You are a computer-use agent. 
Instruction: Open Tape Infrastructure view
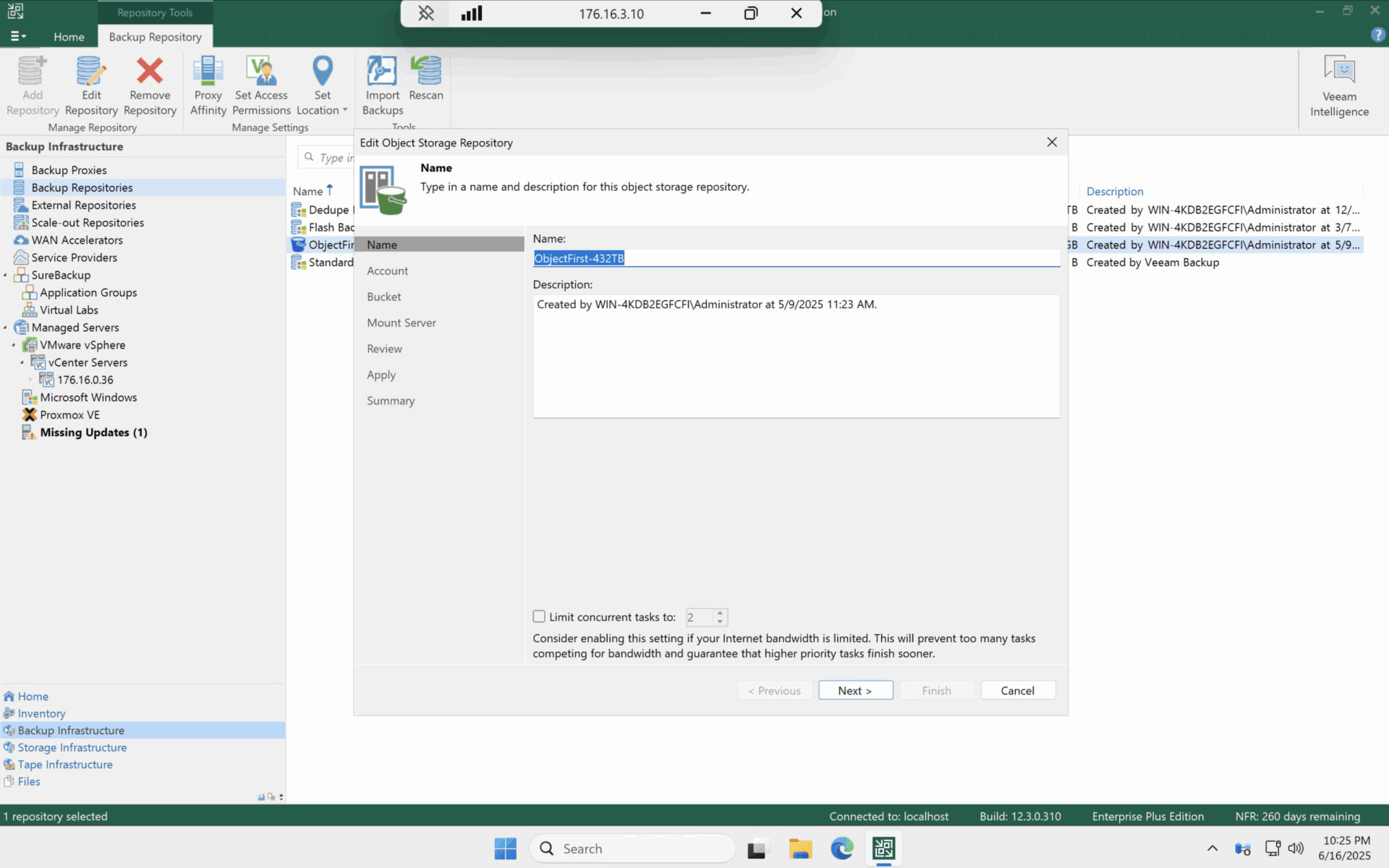pos(65,765)
